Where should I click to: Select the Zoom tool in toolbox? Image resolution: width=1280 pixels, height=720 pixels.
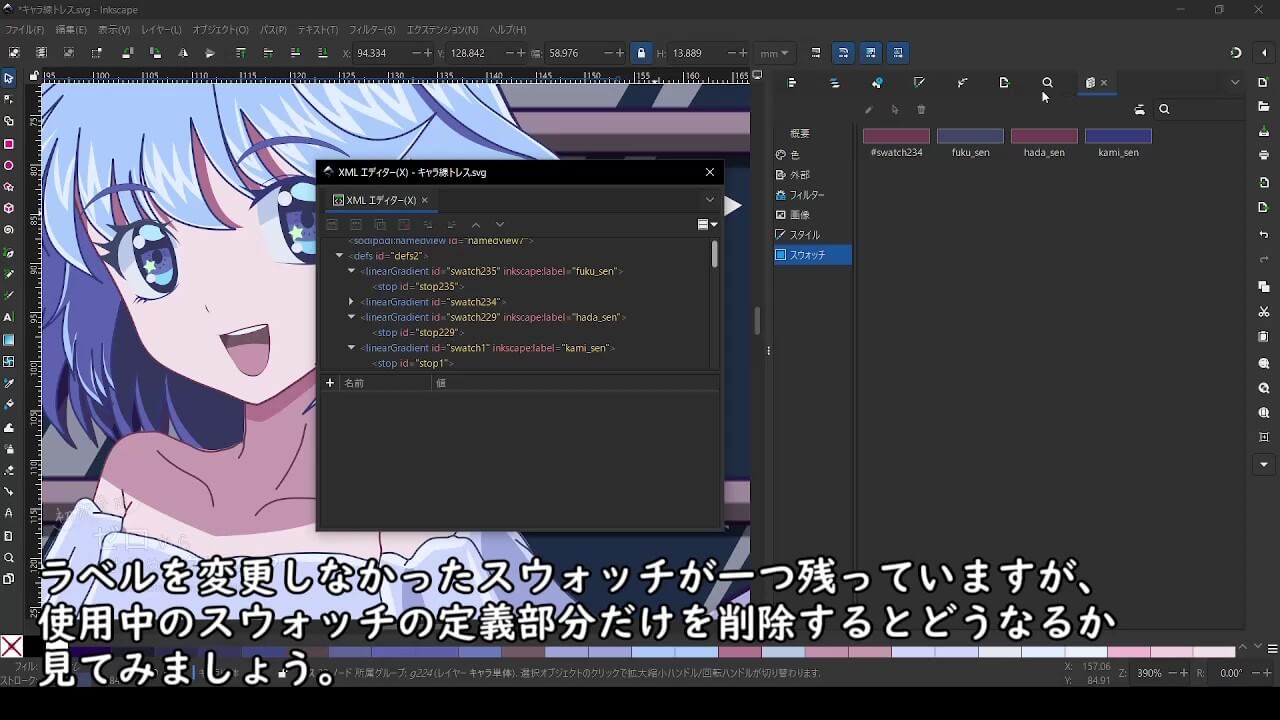(9, 558)
